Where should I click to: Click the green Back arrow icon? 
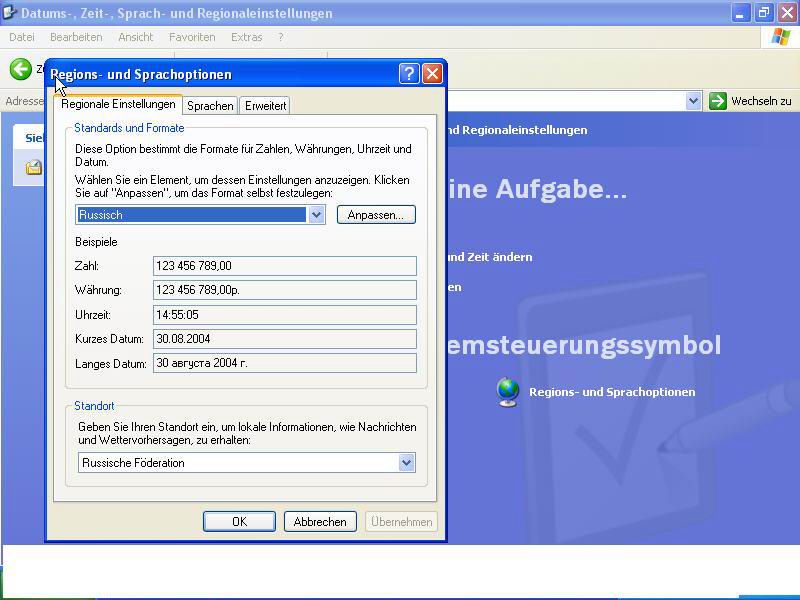[x=20, y=69]
